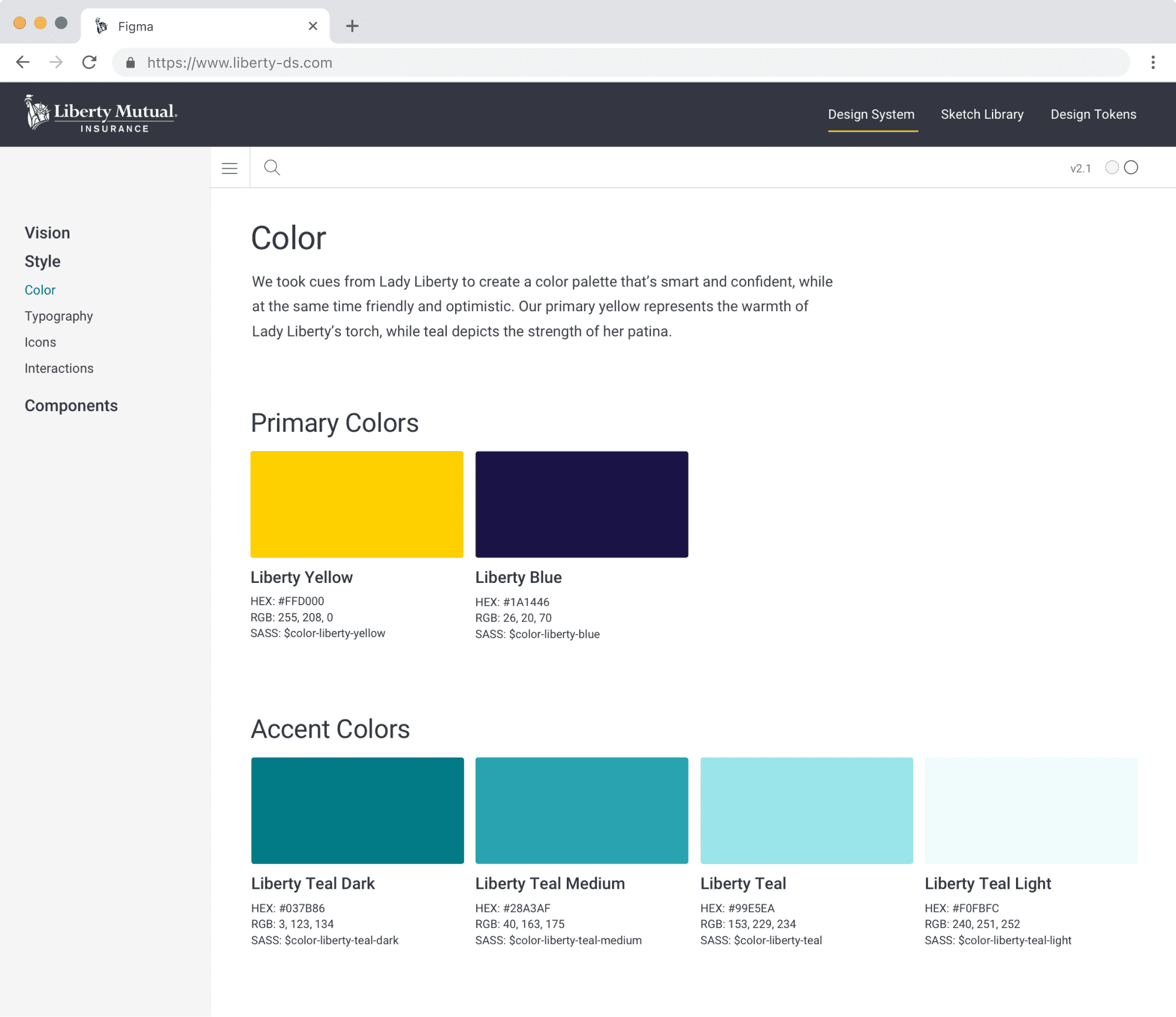
Task: Click the v2.1 version label
Action: tap(1080, 168)
